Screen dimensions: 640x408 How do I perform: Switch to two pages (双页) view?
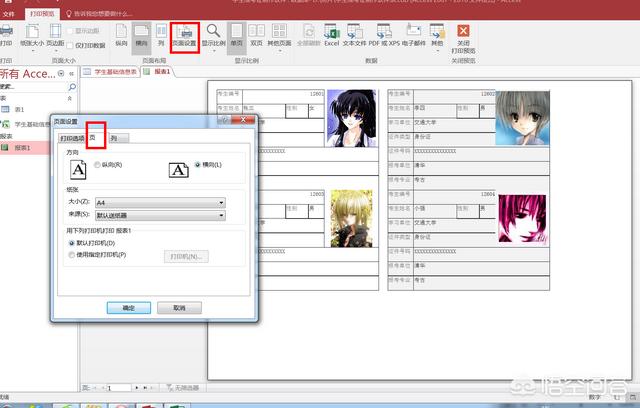point(256,35)
